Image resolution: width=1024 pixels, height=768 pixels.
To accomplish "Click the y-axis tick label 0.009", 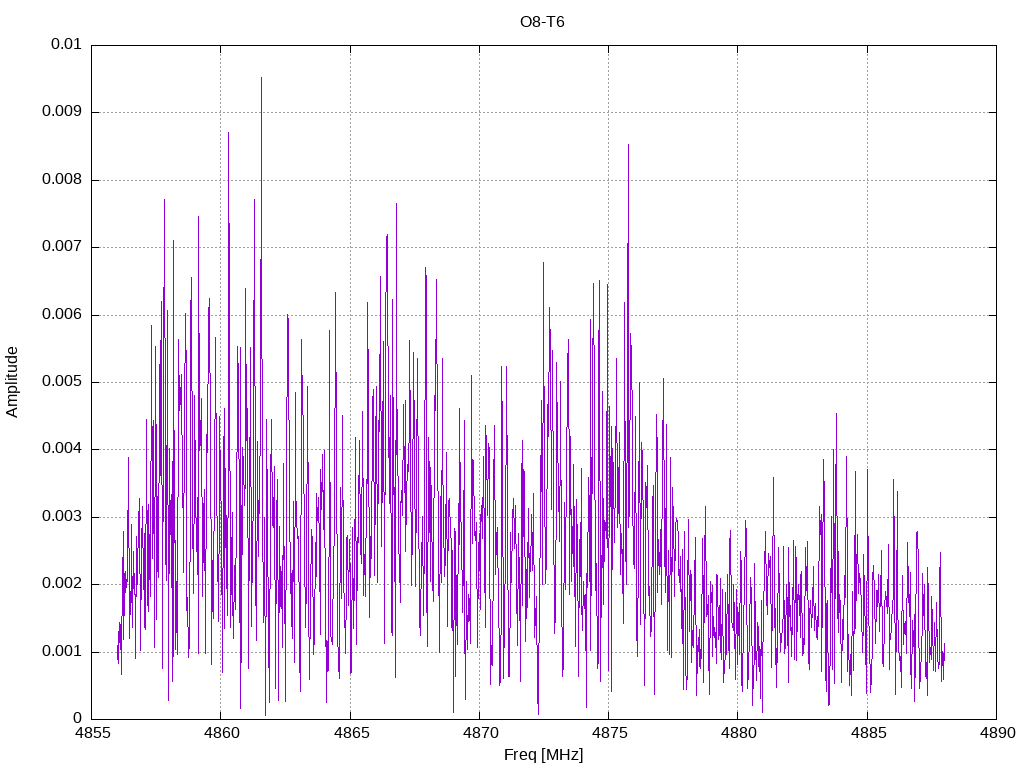I will [62, 112].
